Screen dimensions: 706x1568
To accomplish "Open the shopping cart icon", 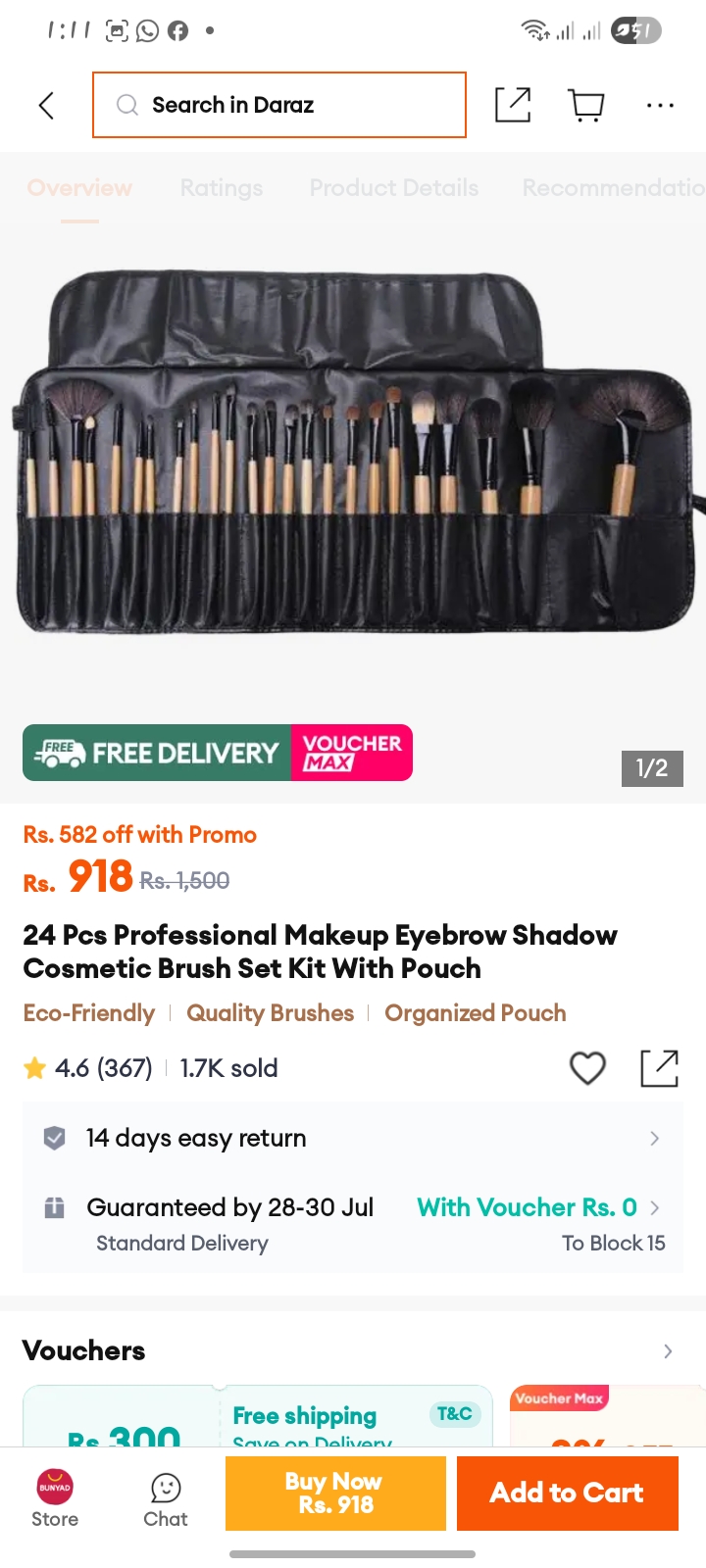I will pyautogui.click(x=586, y=105).
